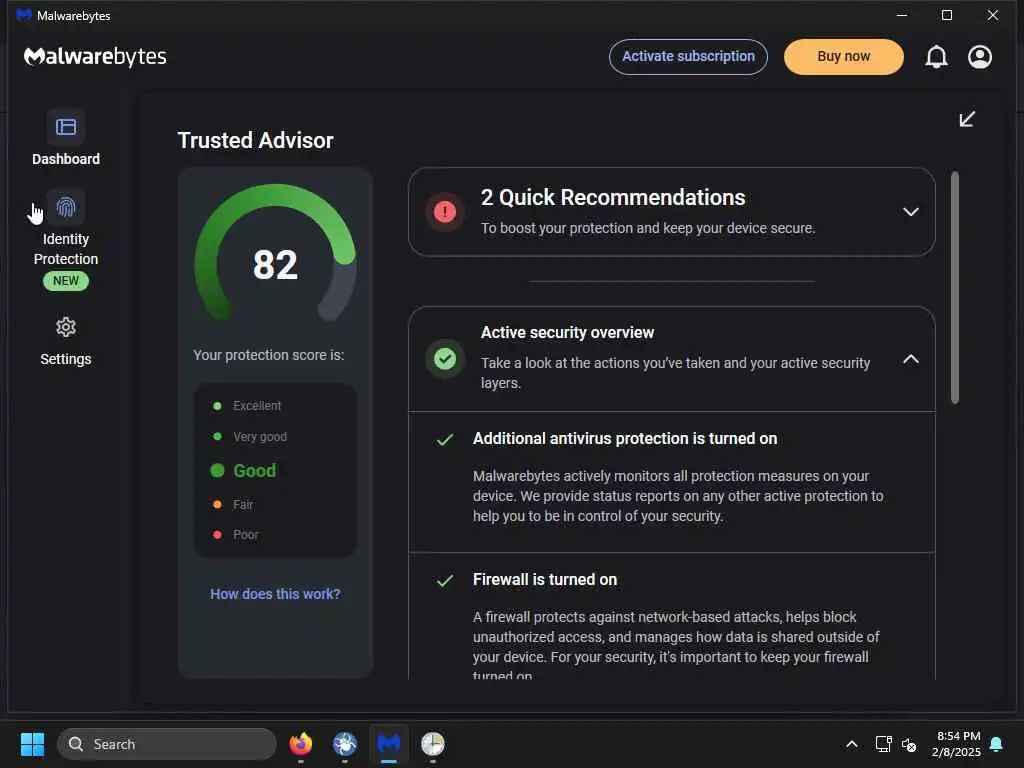This screenshot has height=768, width=1024.
Task: Show hidden system tray icons
Action: point(852,744)
